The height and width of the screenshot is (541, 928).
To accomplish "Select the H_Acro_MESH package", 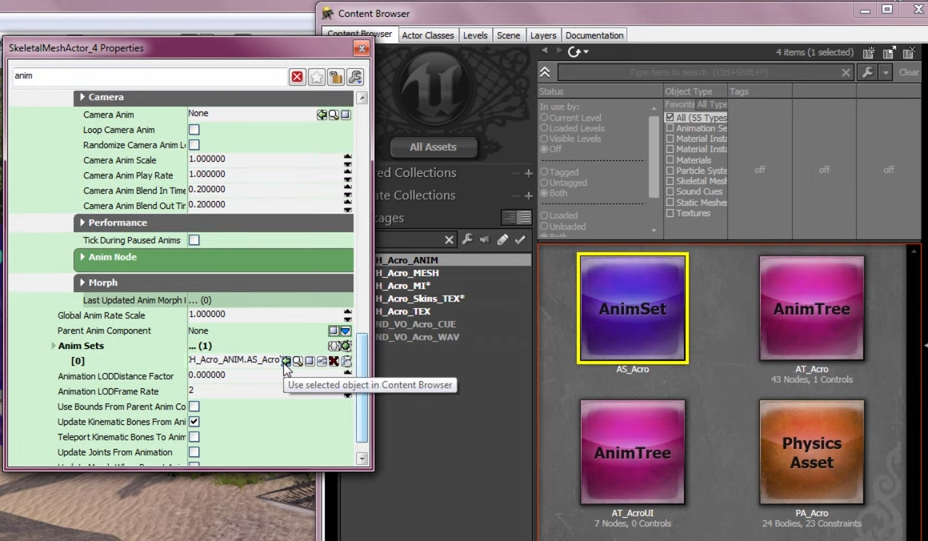I will coord(407,273).
